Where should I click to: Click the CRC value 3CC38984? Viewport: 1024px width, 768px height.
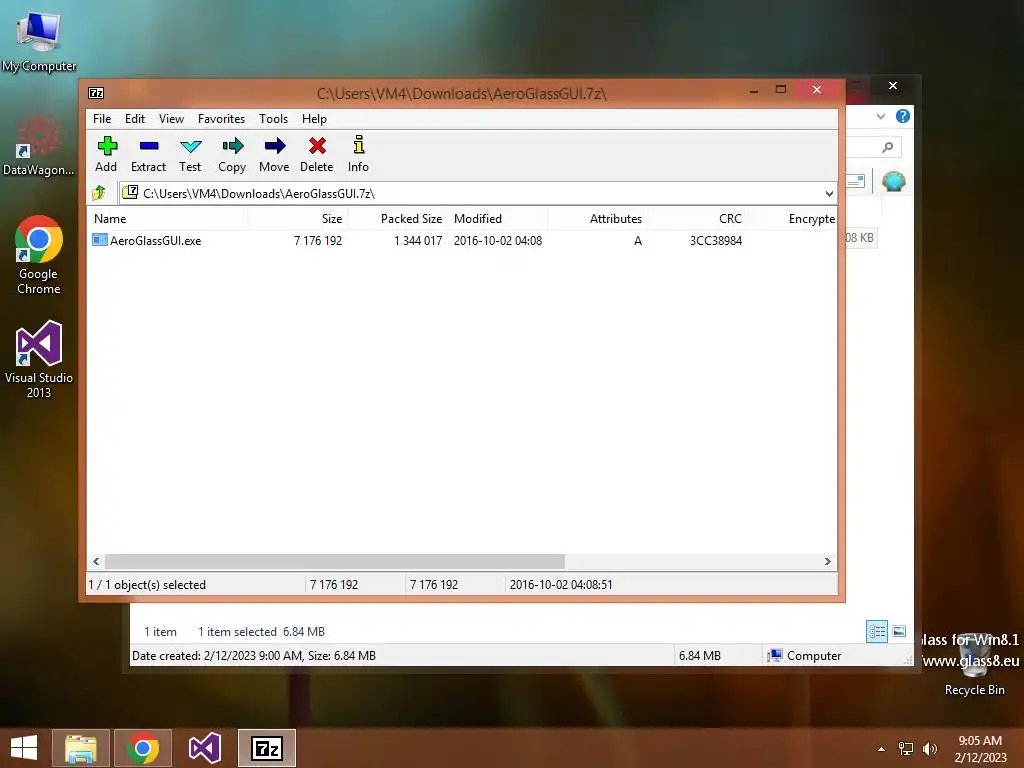pos(716,240)
